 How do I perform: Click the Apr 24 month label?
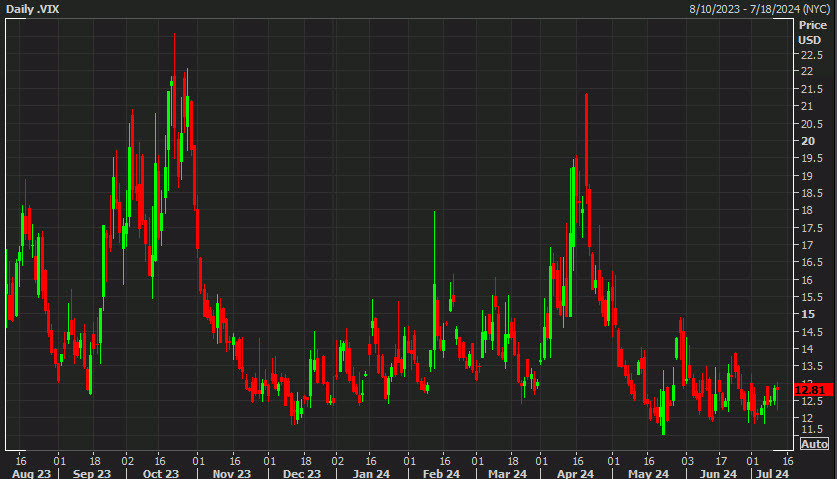click(x=575, y=474)
